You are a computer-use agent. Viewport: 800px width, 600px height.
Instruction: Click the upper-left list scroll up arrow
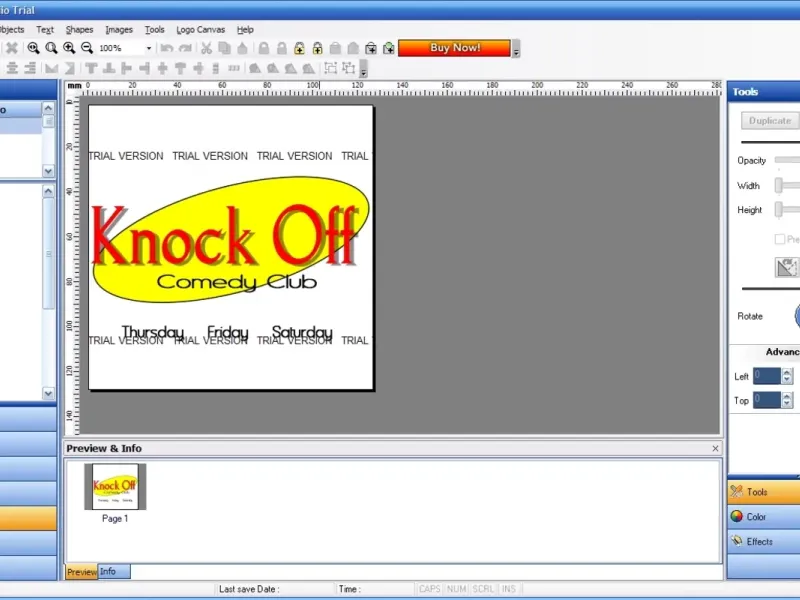[x=48, y=108]
